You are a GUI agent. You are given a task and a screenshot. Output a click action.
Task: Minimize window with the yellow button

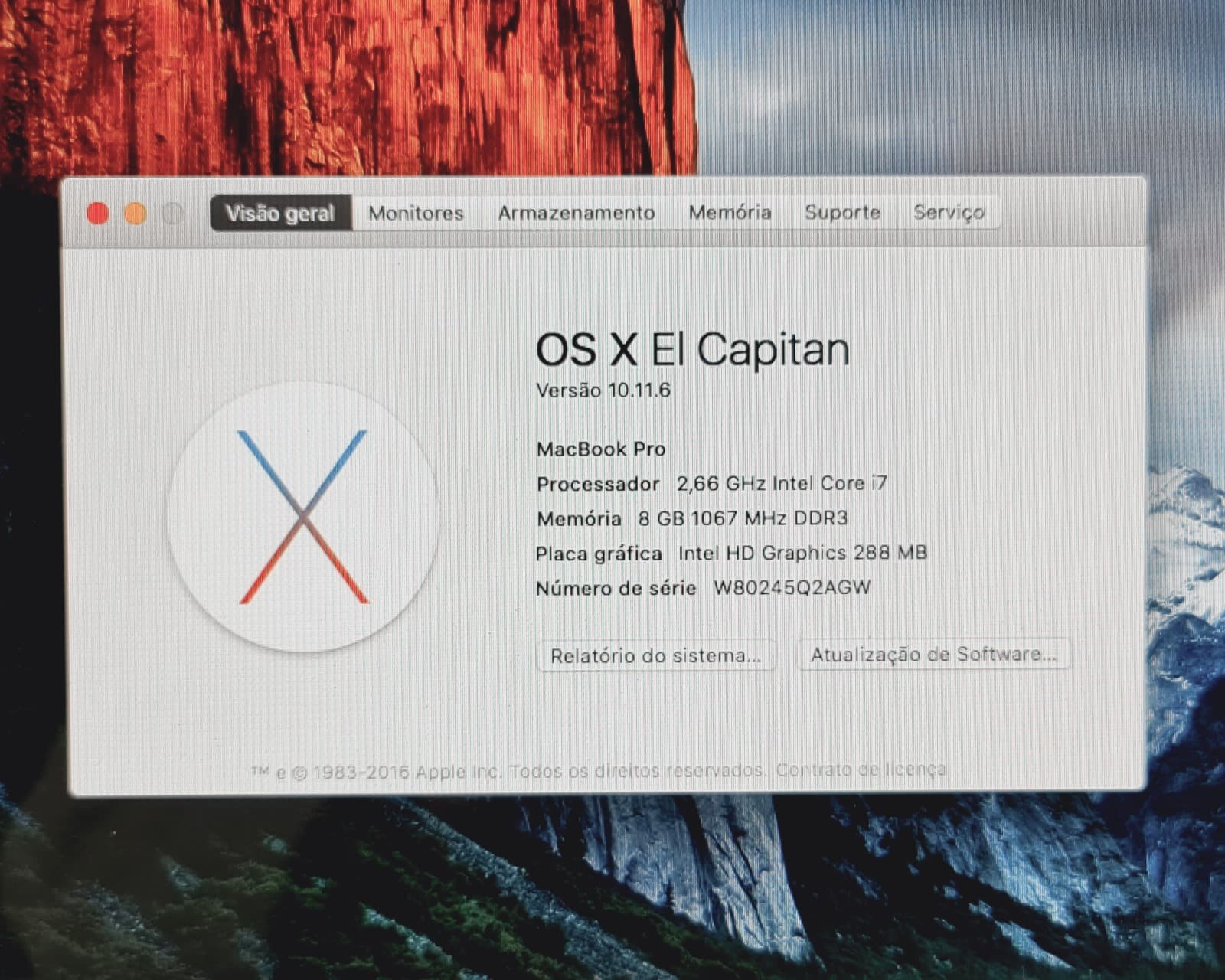click(x=135, y=214)
